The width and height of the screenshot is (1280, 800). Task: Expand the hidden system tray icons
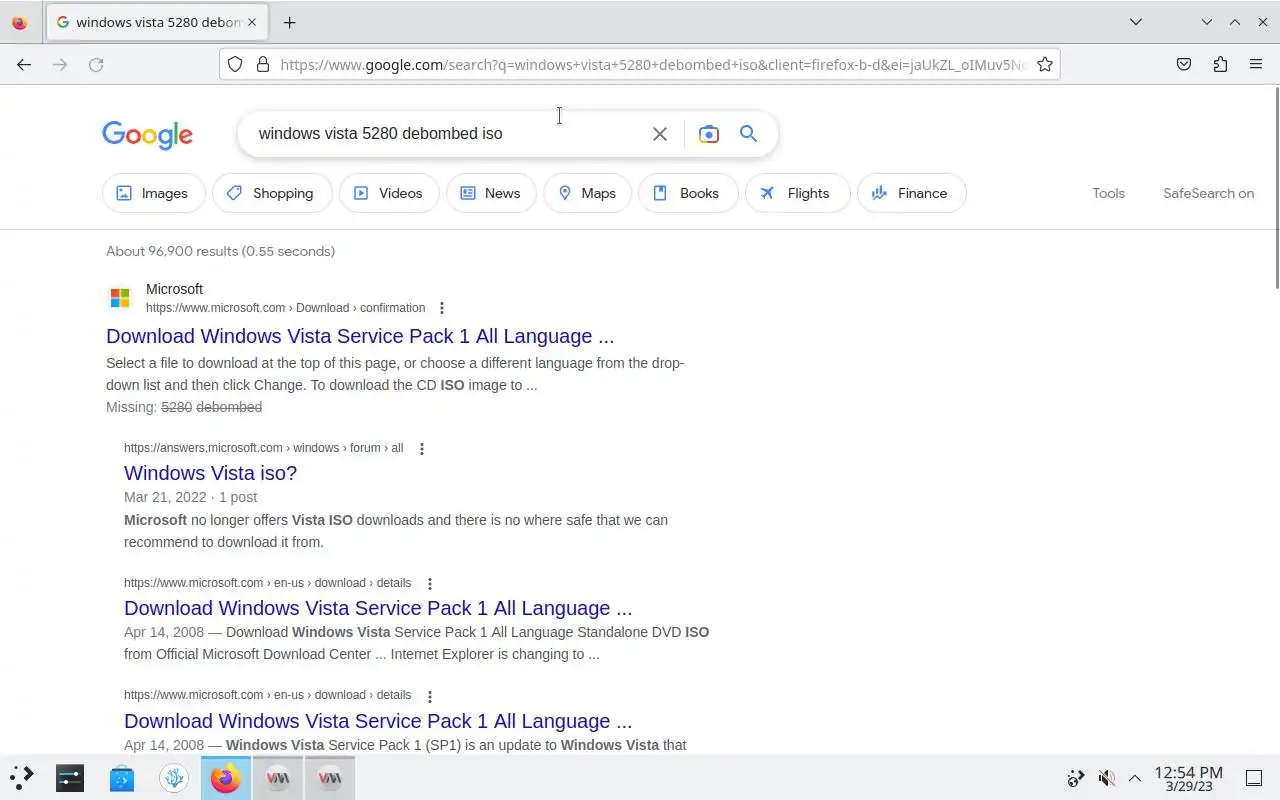(x=1135, y=778)
